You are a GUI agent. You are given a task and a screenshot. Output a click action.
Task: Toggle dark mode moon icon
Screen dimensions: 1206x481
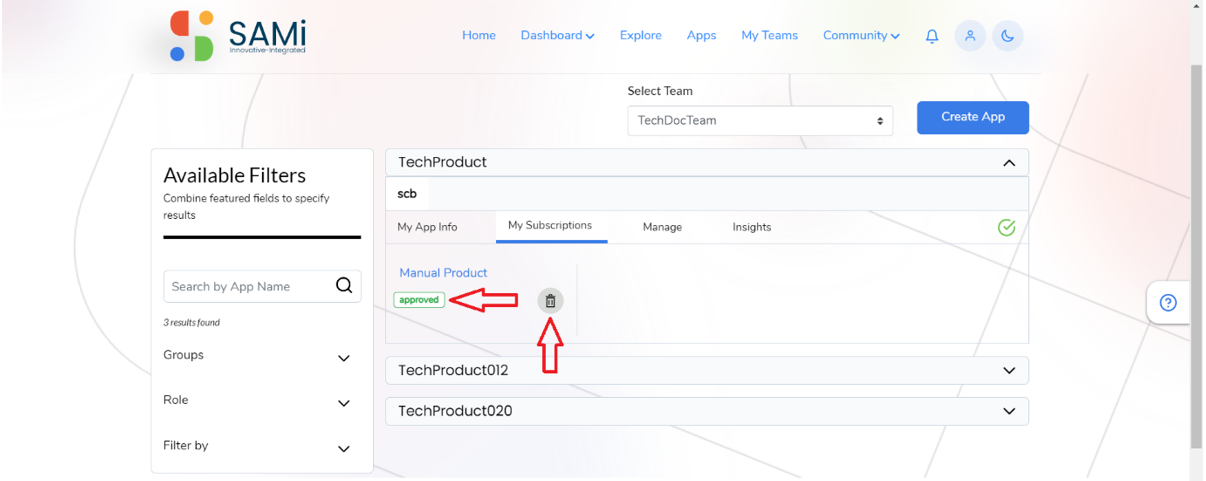(1008, 36)
